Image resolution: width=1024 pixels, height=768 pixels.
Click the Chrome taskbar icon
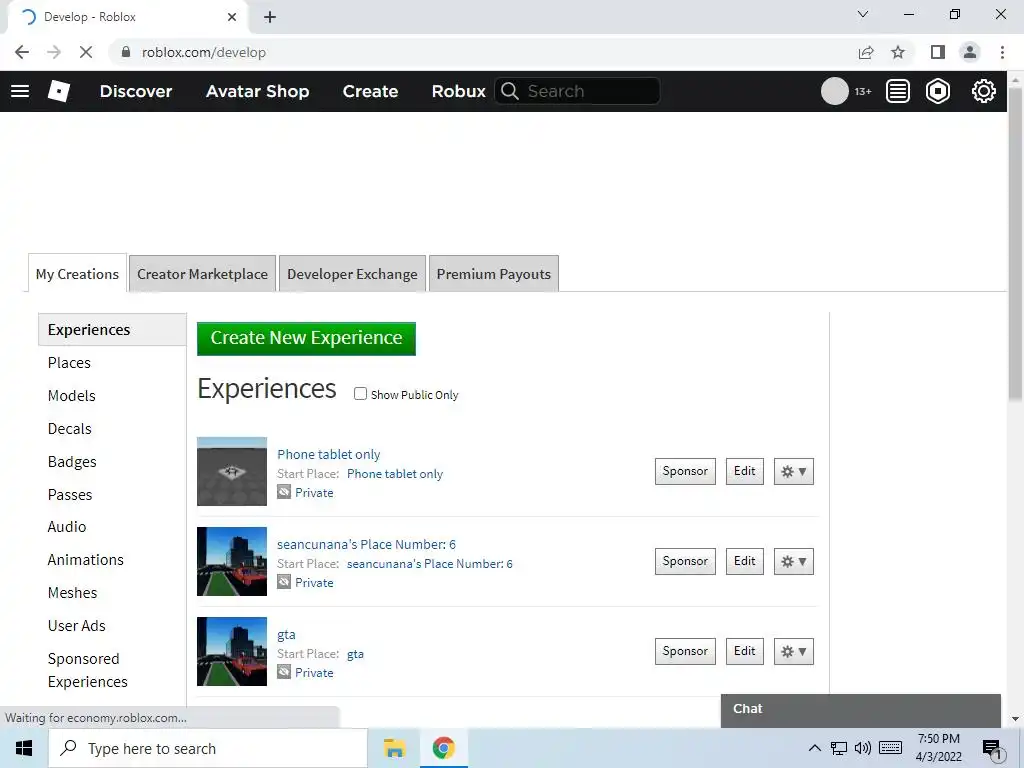tap(443, 748)
